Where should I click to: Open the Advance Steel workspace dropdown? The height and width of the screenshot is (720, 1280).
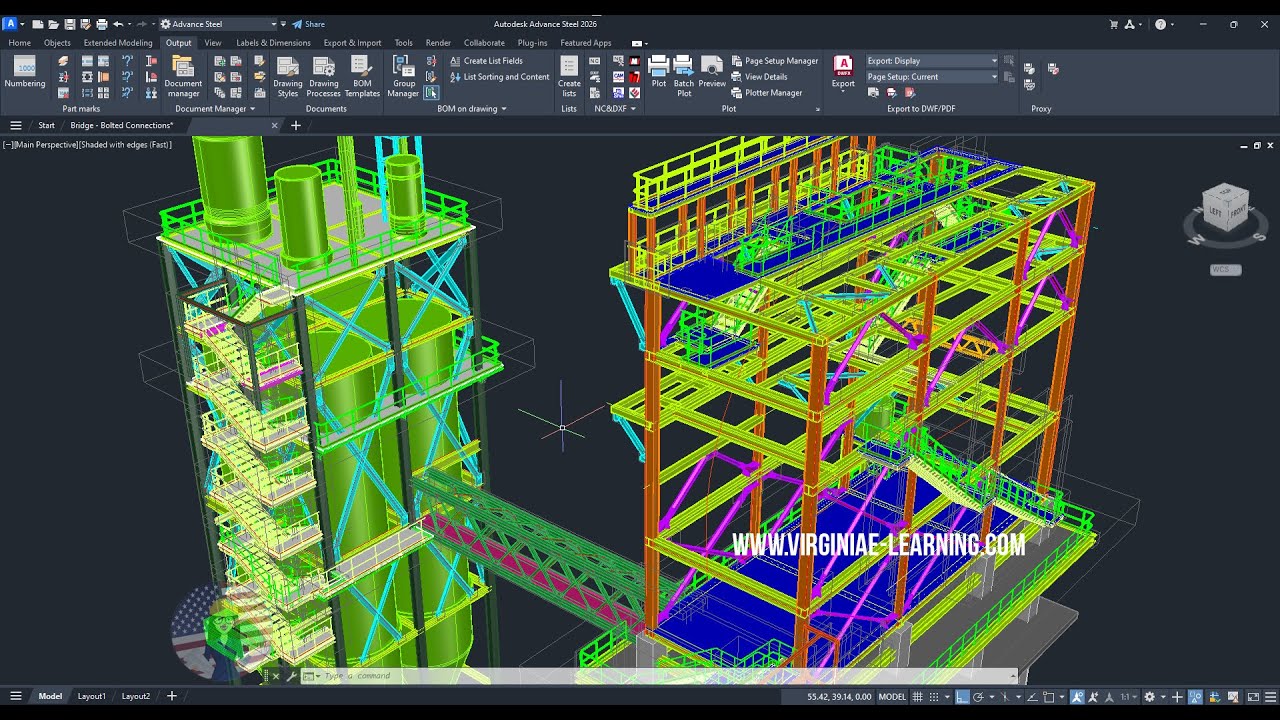tap(218, 24)
